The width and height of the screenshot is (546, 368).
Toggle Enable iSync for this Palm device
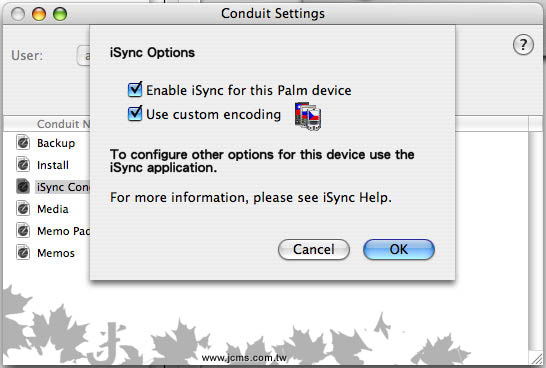tap(135, 90)
